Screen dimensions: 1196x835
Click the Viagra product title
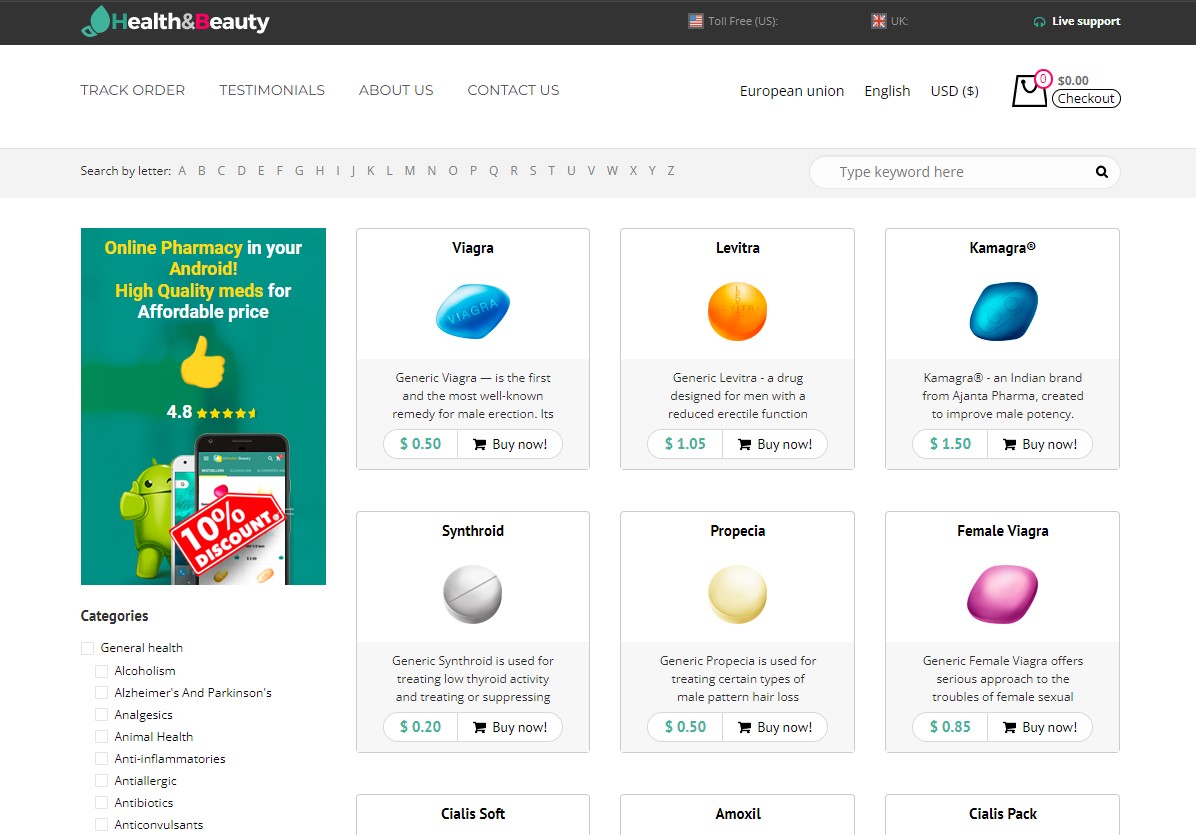click(473, 248)
